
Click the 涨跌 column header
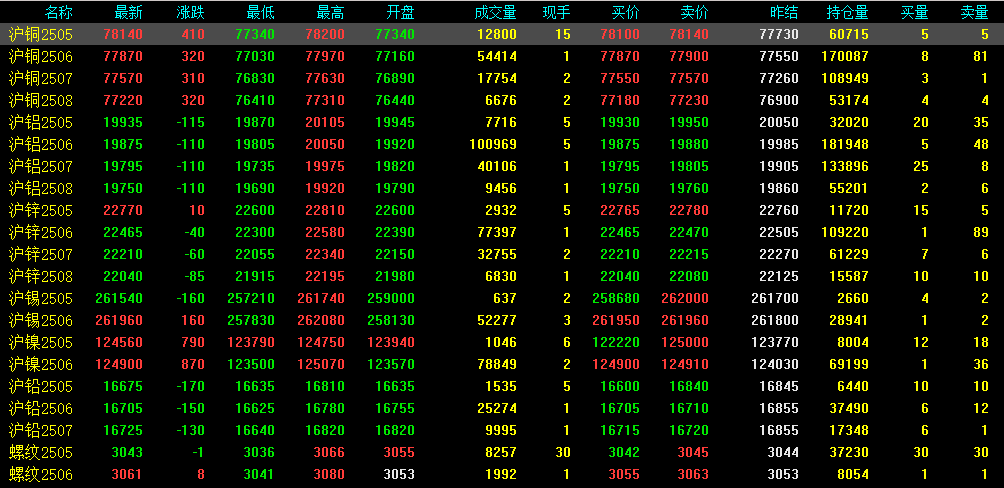[191, 12]
